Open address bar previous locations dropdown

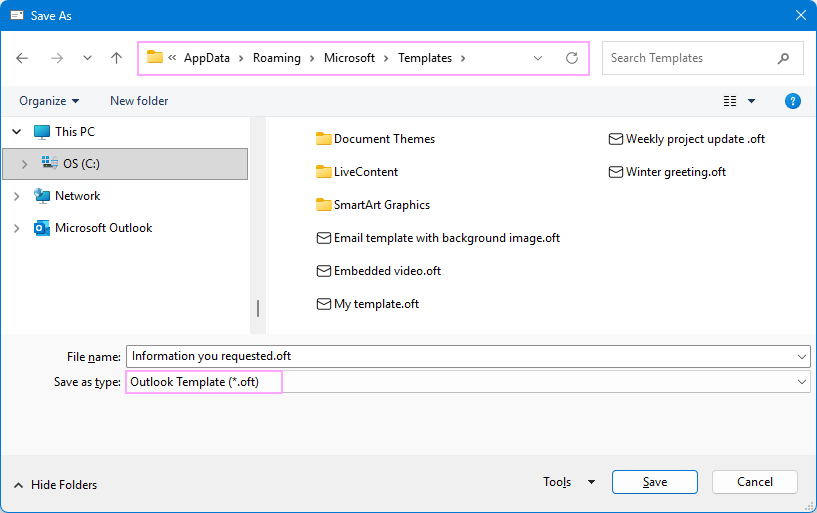(538, 58)
